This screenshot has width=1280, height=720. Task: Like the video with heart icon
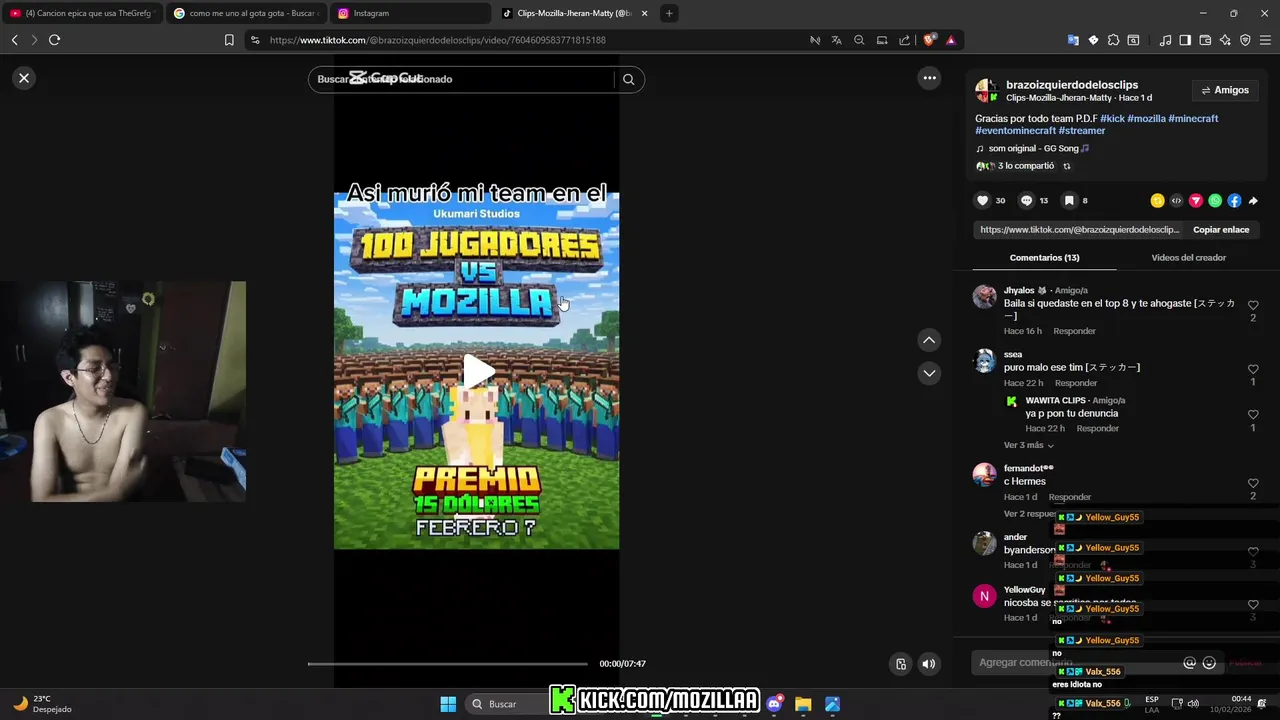(982, 201)
